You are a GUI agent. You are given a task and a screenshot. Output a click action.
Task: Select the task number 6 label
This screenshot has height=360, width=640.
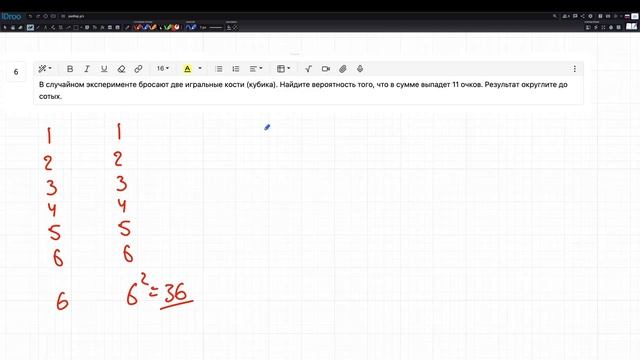tap(16, 72)
